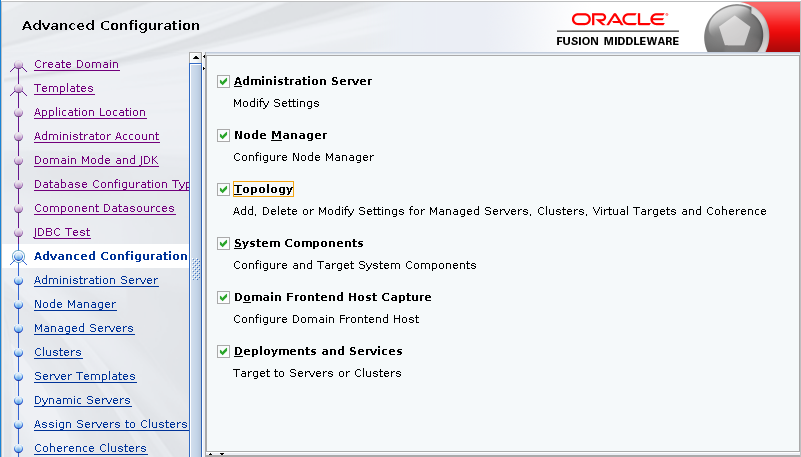The image size is (801, 457).
Task: Click the current-step icon for Advanced Configuration
Action: (x=17, y=257)
